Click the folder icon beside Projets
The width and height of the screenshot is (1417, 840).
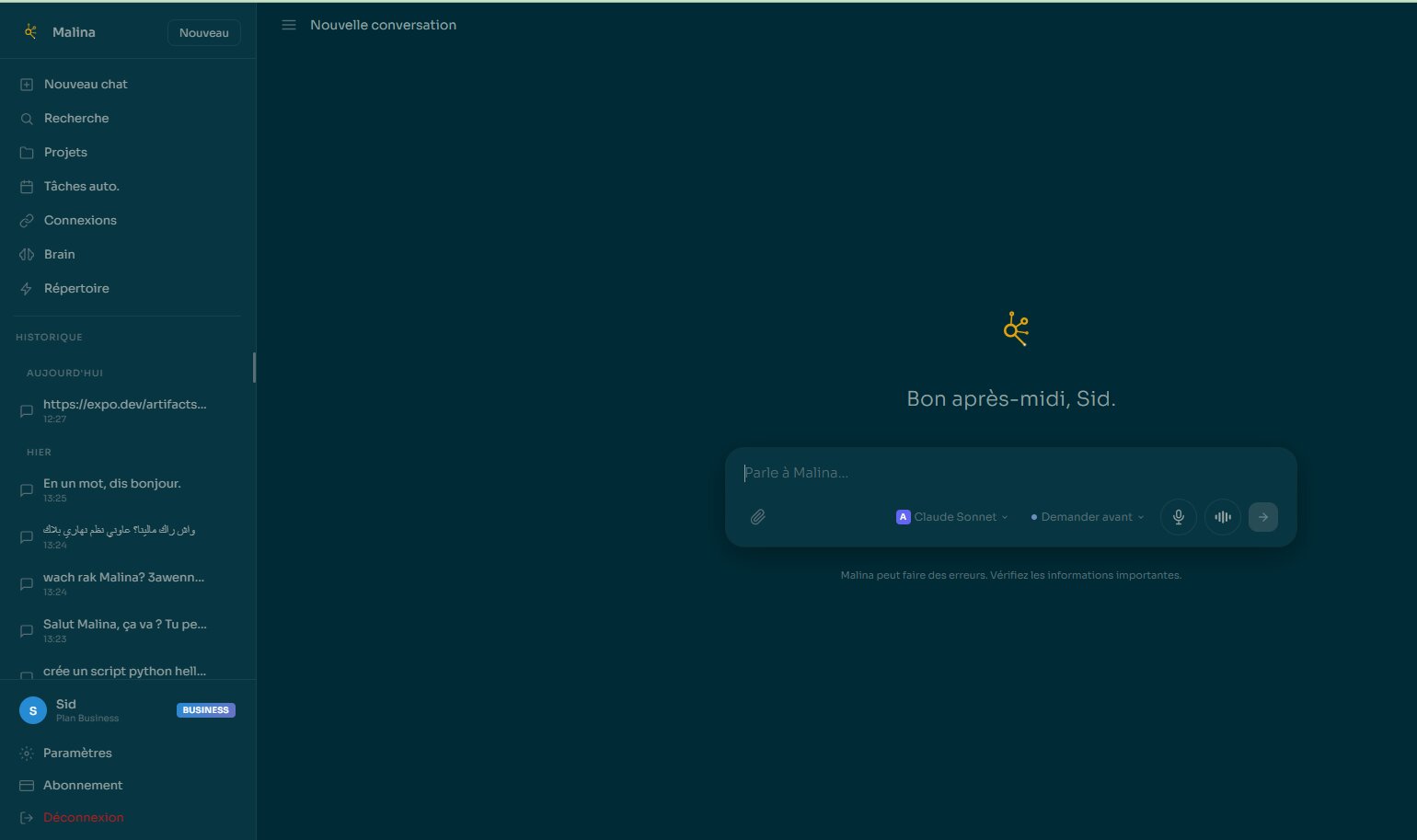(x=27, y=153)
